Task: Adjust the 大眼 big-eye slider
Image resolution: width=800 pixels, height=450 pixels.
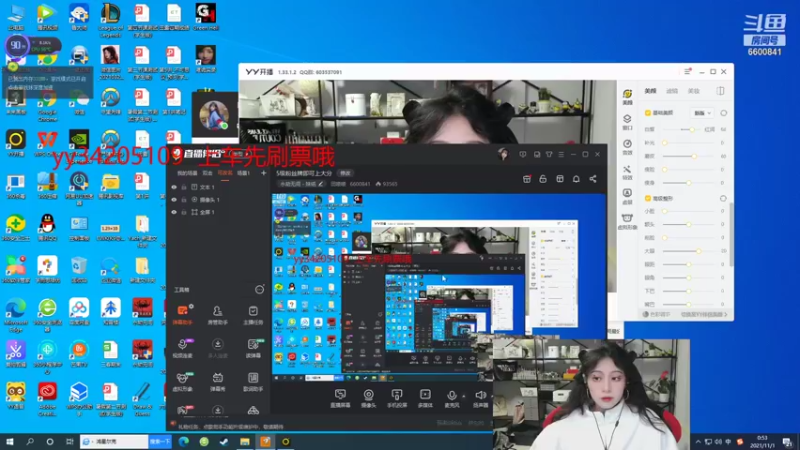Action: (691, 251)
